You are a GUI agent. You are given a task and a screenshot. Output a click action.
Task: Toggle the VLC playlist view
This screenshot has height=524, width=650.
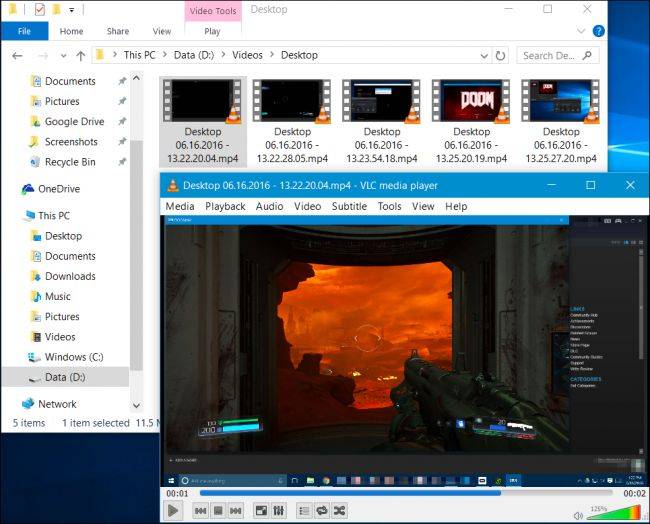[304, 511]
